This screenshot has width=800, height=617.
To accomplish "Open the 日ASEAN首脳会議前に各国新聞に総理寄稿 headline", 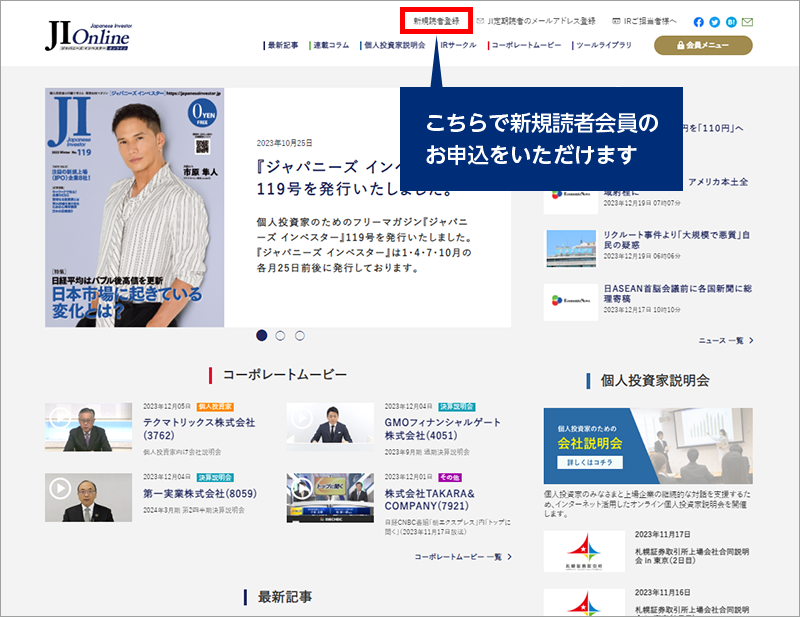I will pyautogui.click(x=678, y=293).
